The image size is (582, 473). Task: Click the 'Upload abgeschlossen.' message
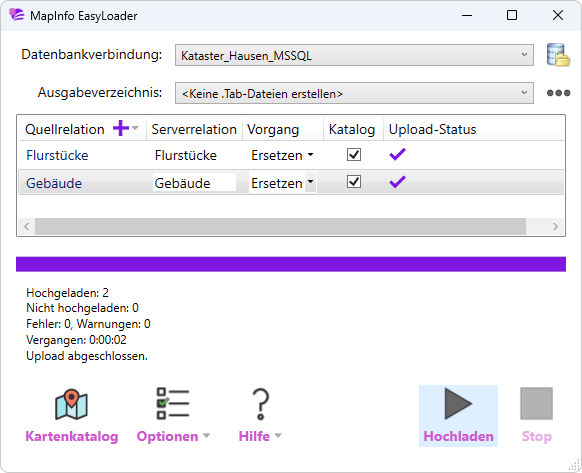click(87, 356)
